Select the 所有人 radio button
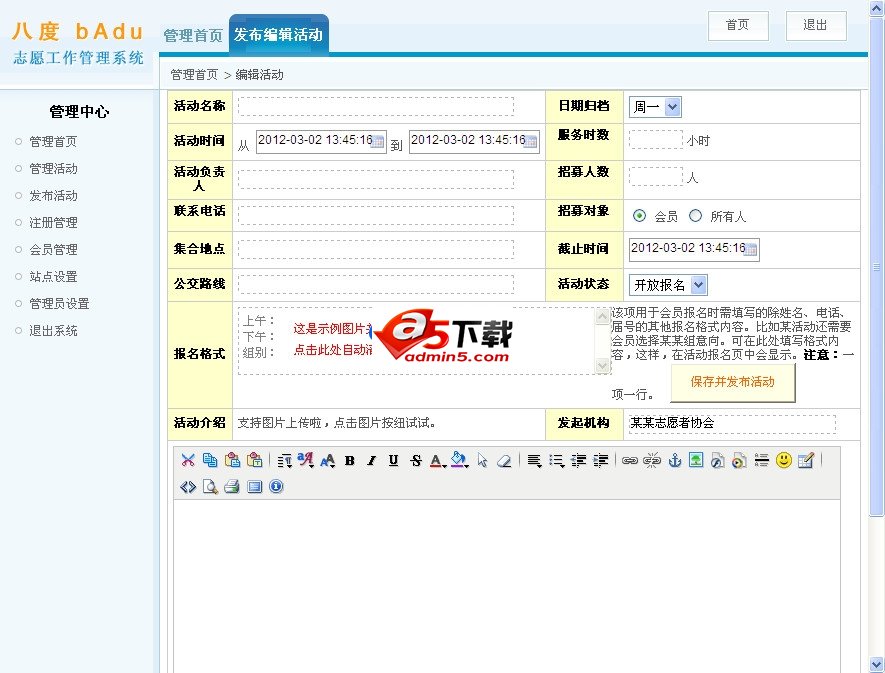The height and width of the screenshot is (673, 885). coord(696,215)
